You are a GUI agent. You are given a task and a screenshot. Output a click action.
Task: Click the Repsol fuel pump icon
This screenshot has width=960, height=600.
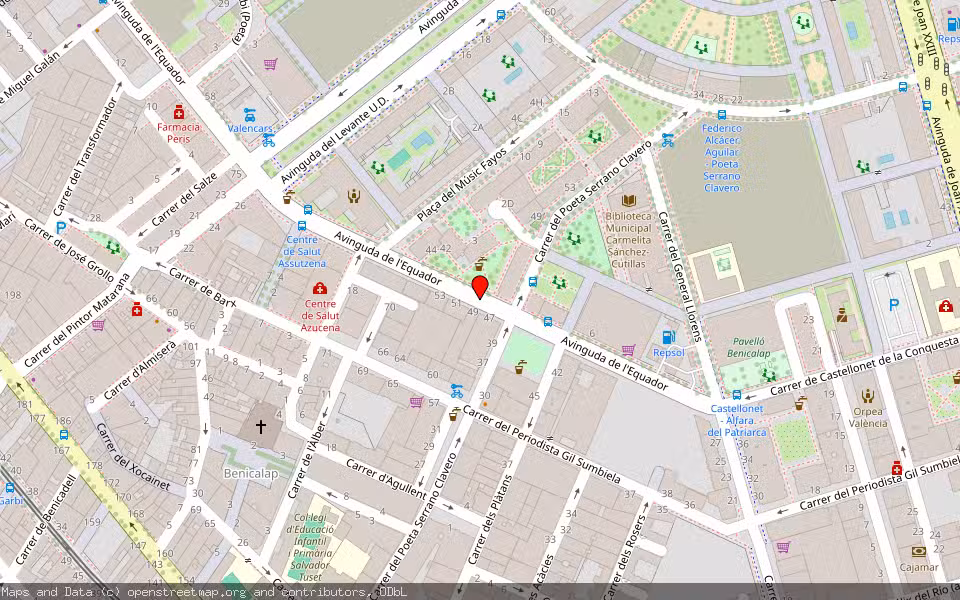[x=668, y=337]
